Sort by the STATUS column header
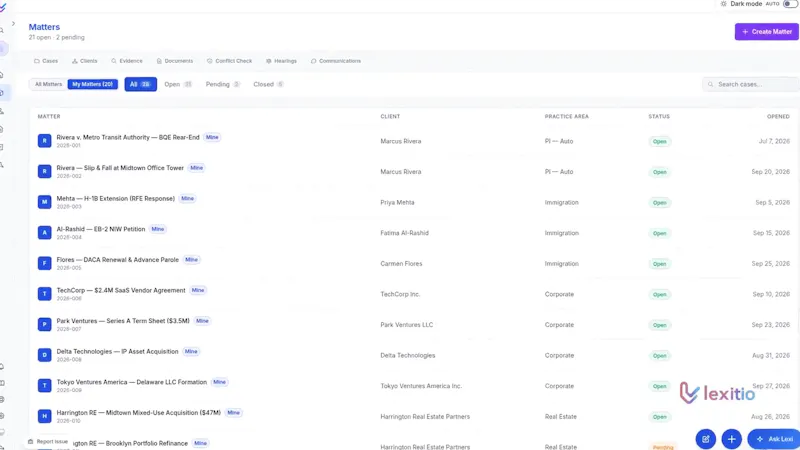Image resolution: width=800 pixels, height=450 pixels. click(x=659, y=116)
